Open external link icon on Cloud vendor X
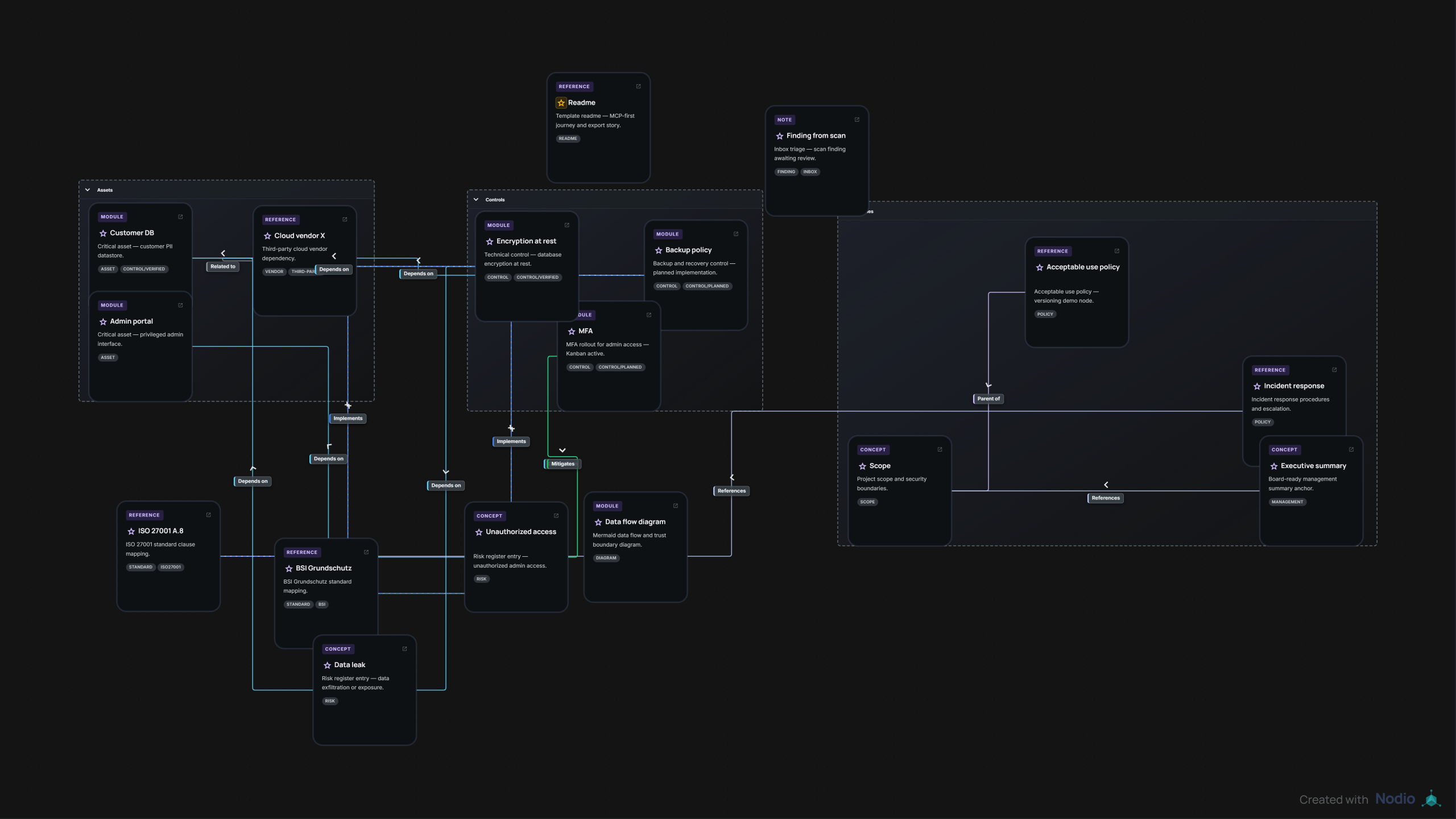Viewport: 1456px width, 819px height. click(345, 220)
